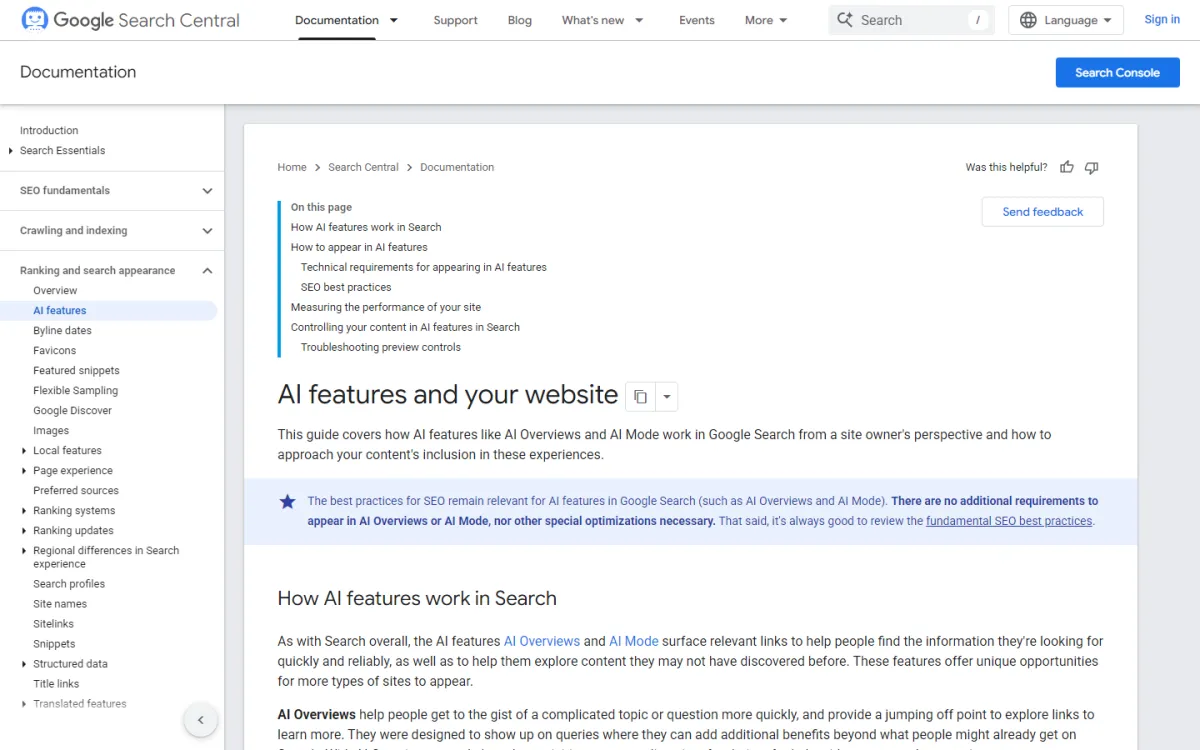Open the AI Overviews inline link
Screen dimensions: 1200x750
(542, 641)
